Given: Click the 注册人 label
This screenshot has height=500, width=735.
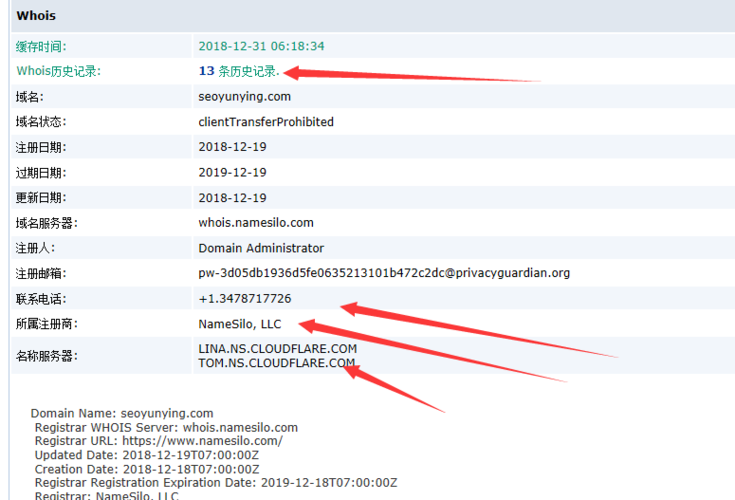Looking at the screenshot, I should [x=35, y=248].
